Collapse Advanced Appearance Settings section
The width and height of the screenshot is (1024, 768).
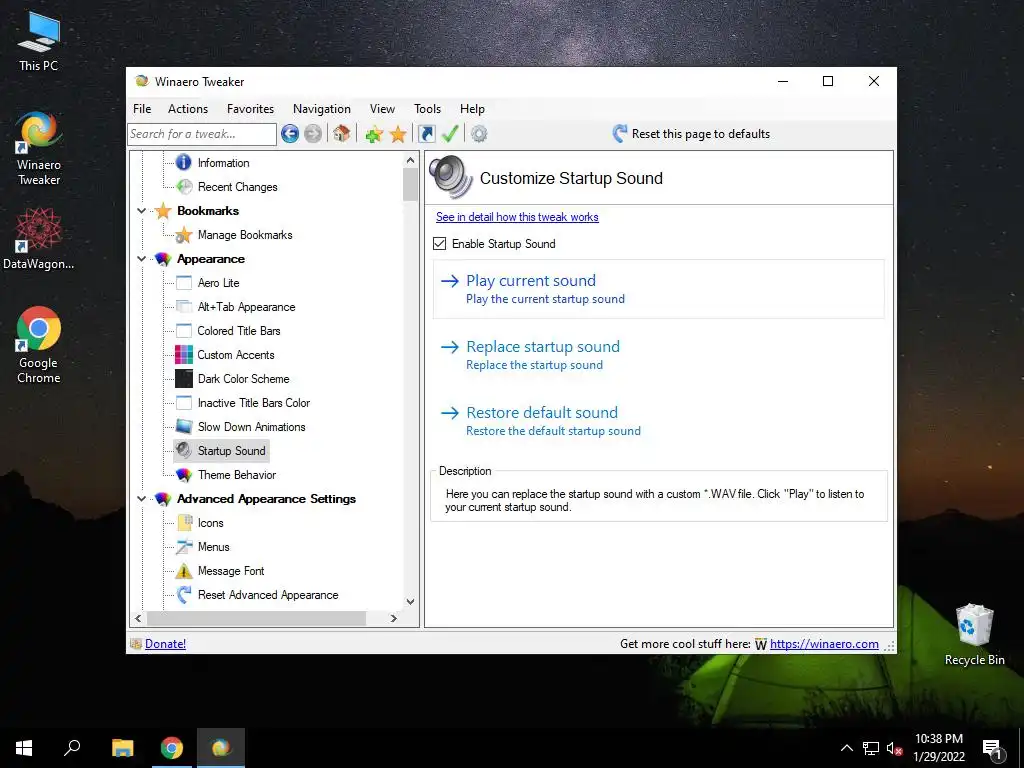coord(142,499)
